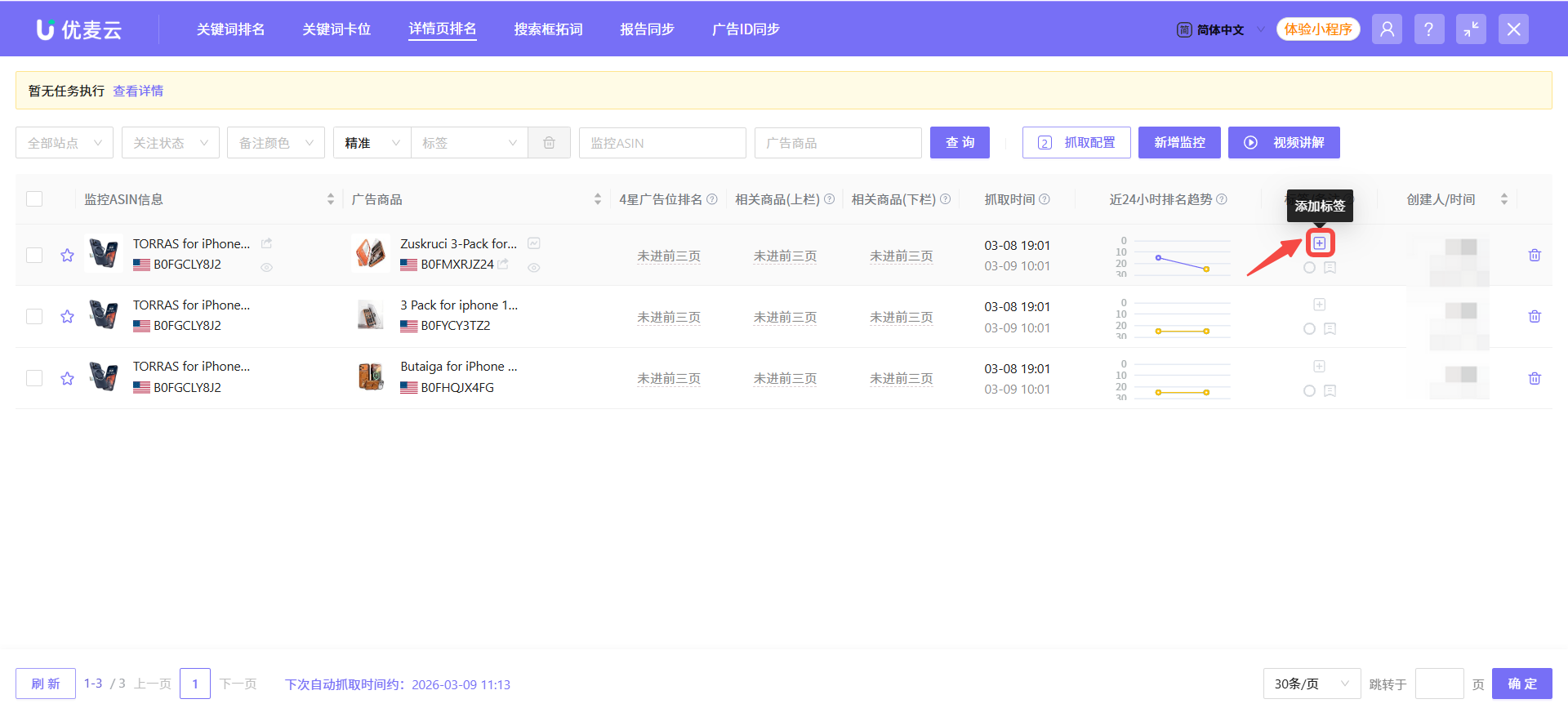Select the color circle in second row
The width and height of the screenshot is (1568, 717).
(1309, 329)
